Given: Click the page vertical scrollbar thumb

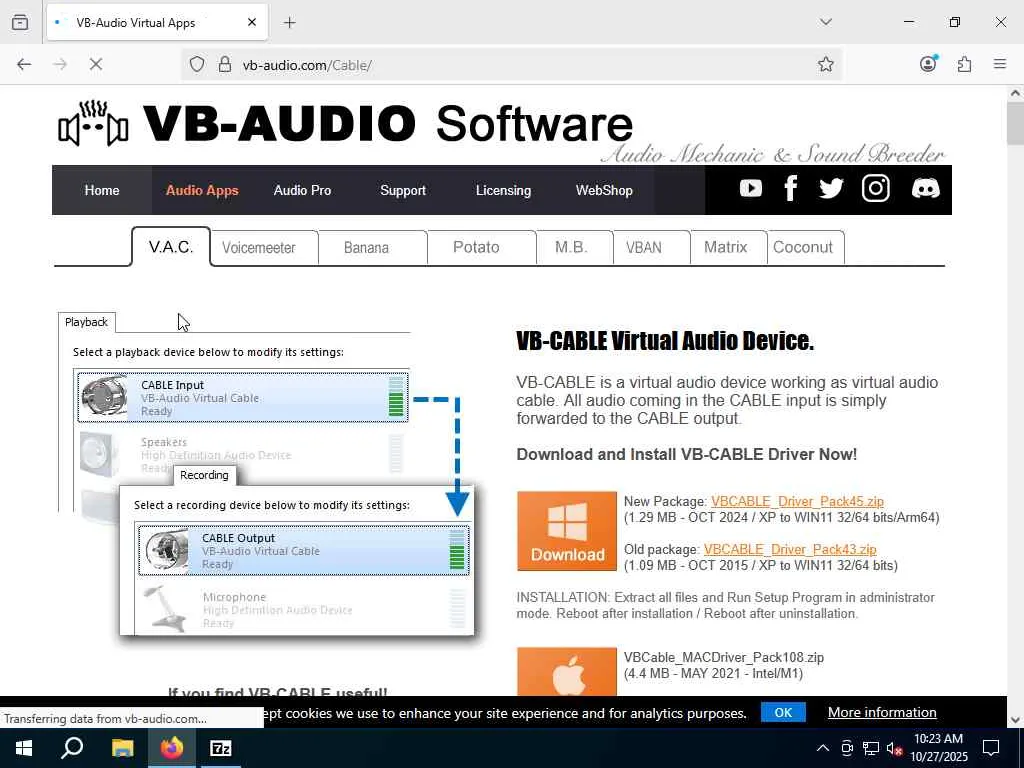Looking at the screenshot, I should click(x=1015, y=123).
